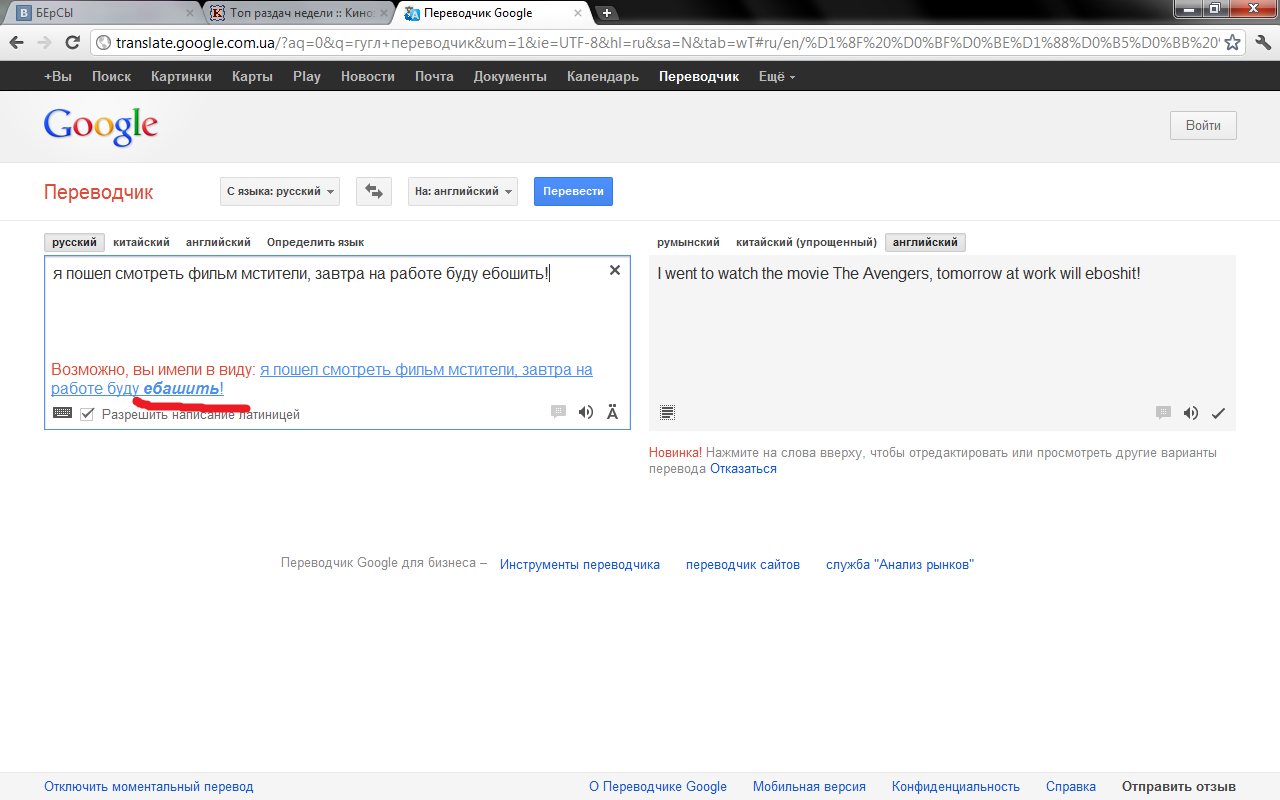Select русский source language tab
Viewport: 1280px width, 800px height.
75,242
